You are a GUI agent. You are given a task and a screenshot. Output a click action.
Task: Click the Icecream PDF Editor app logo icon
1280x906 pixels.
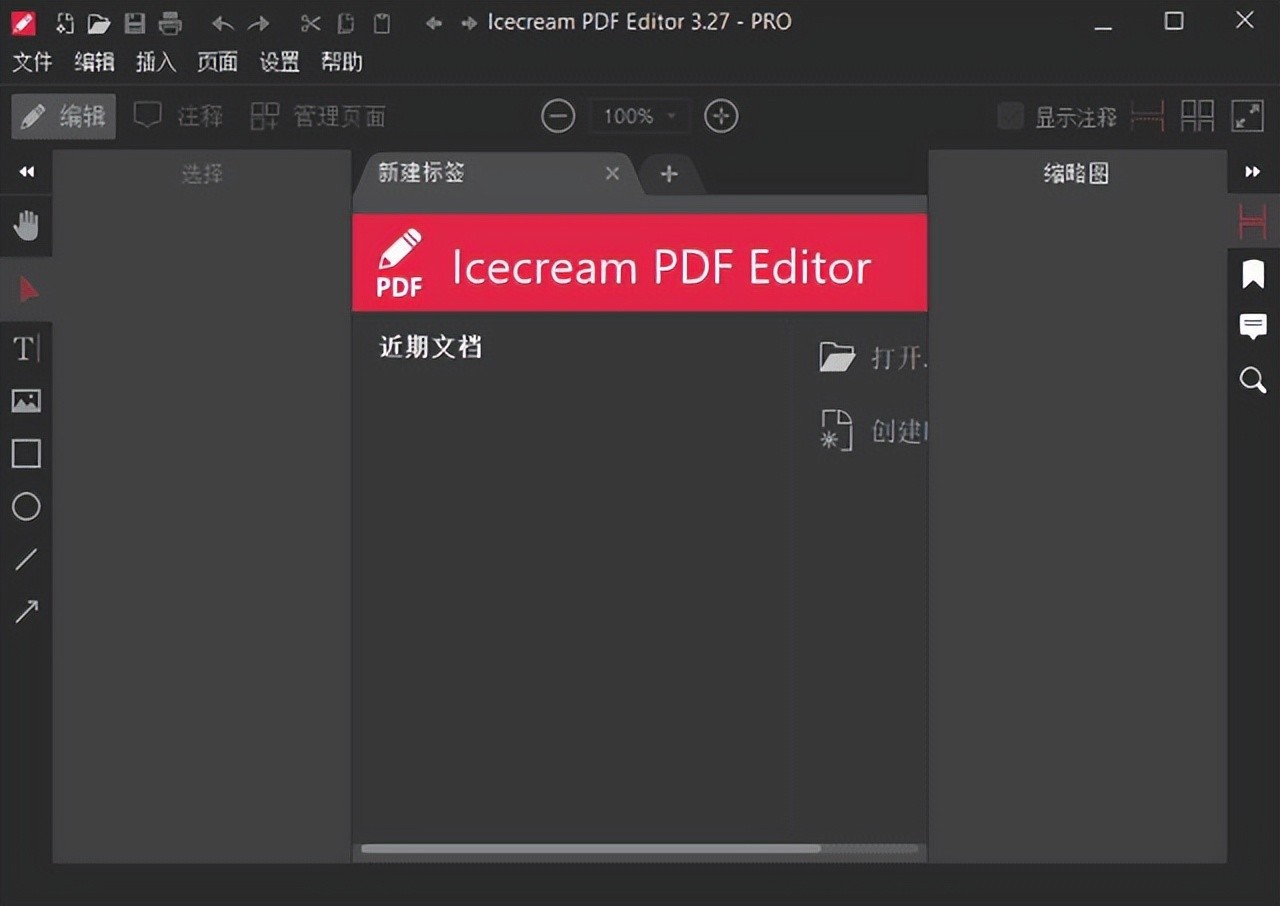click(23, 22)
